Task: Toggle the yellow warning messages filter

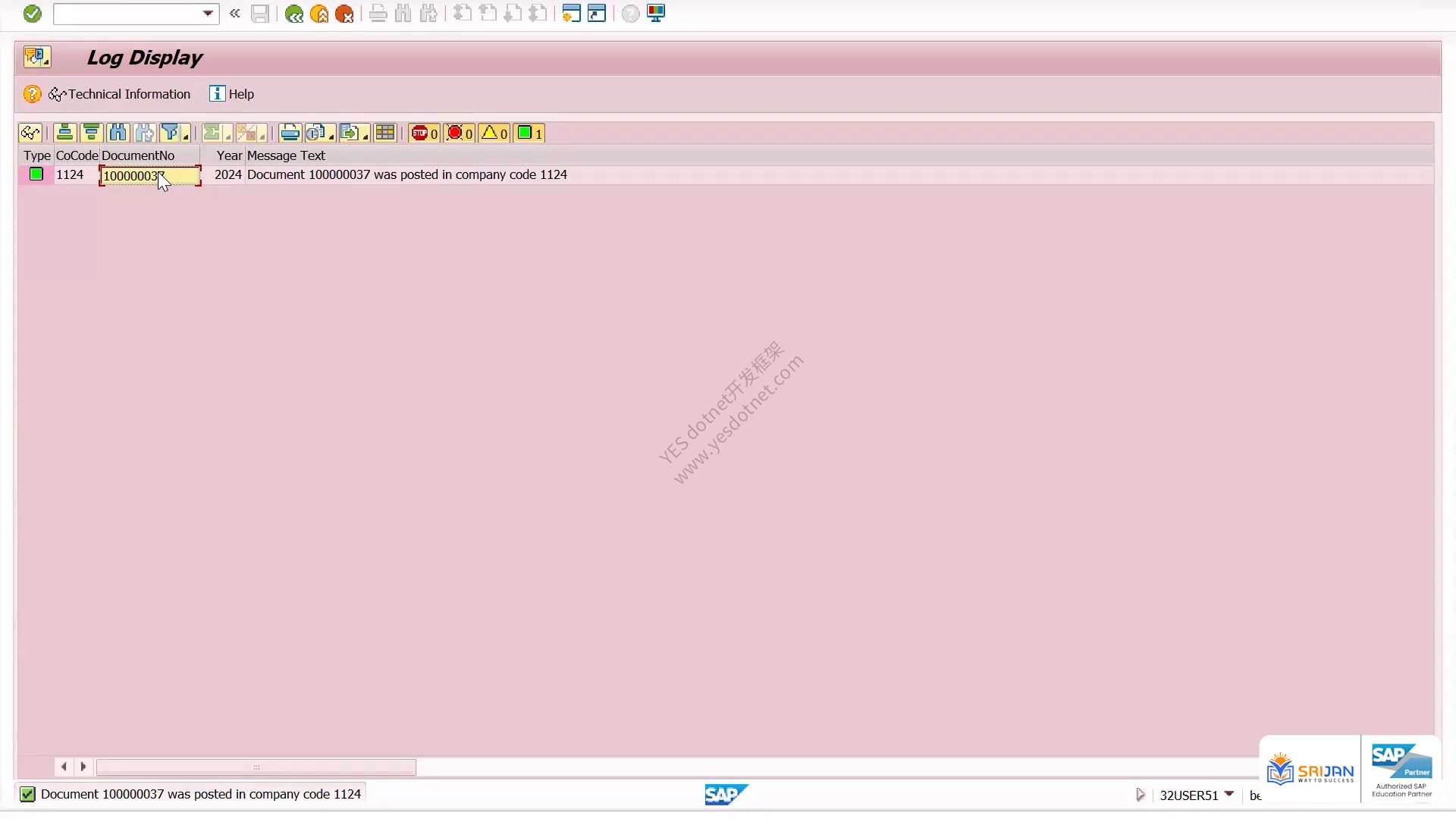Action: point(494,133)
